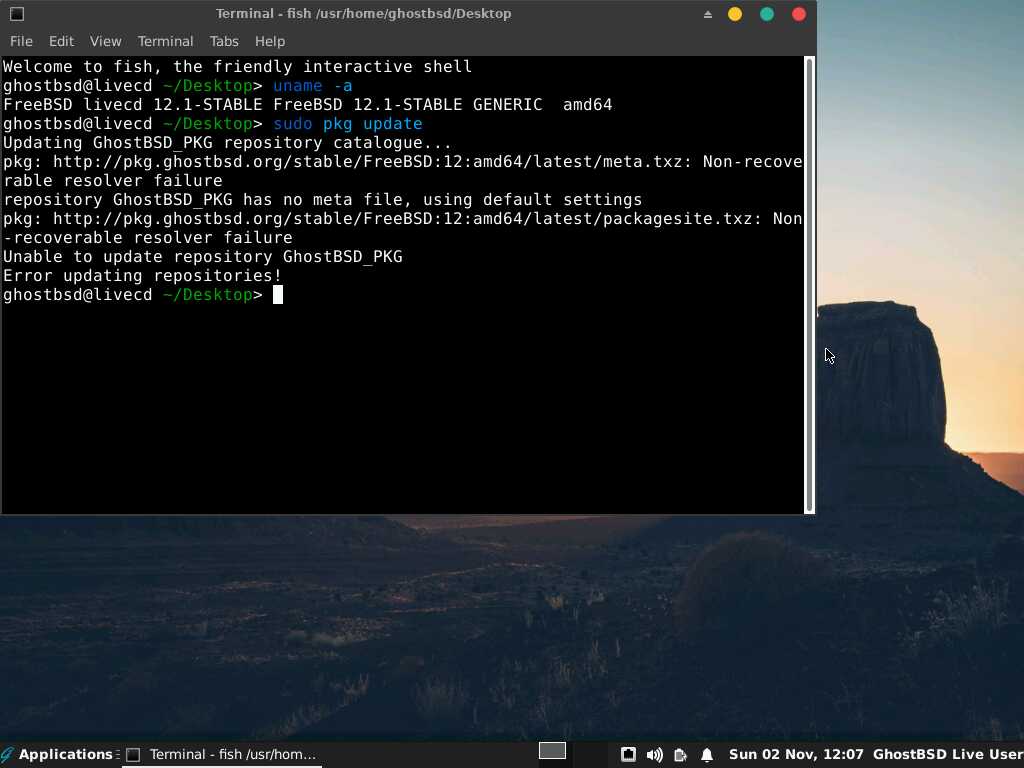Screen dimensions: 1024x768
Task: Click the 'uname -a' command text
Action: pyautogui.click(x=312, y=86)
